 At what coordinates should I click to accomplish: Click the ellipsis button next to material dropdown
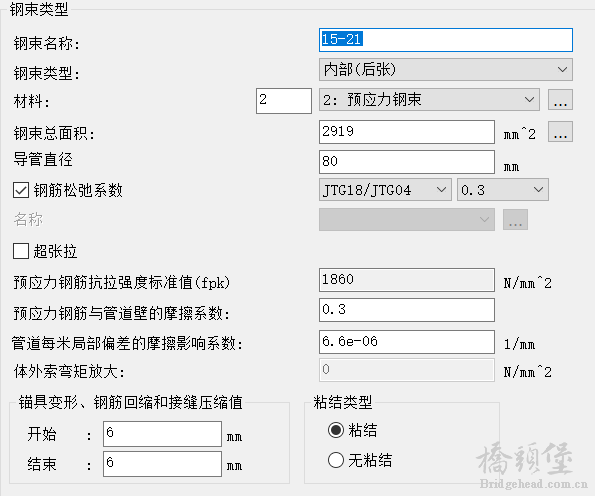point(560,100)
